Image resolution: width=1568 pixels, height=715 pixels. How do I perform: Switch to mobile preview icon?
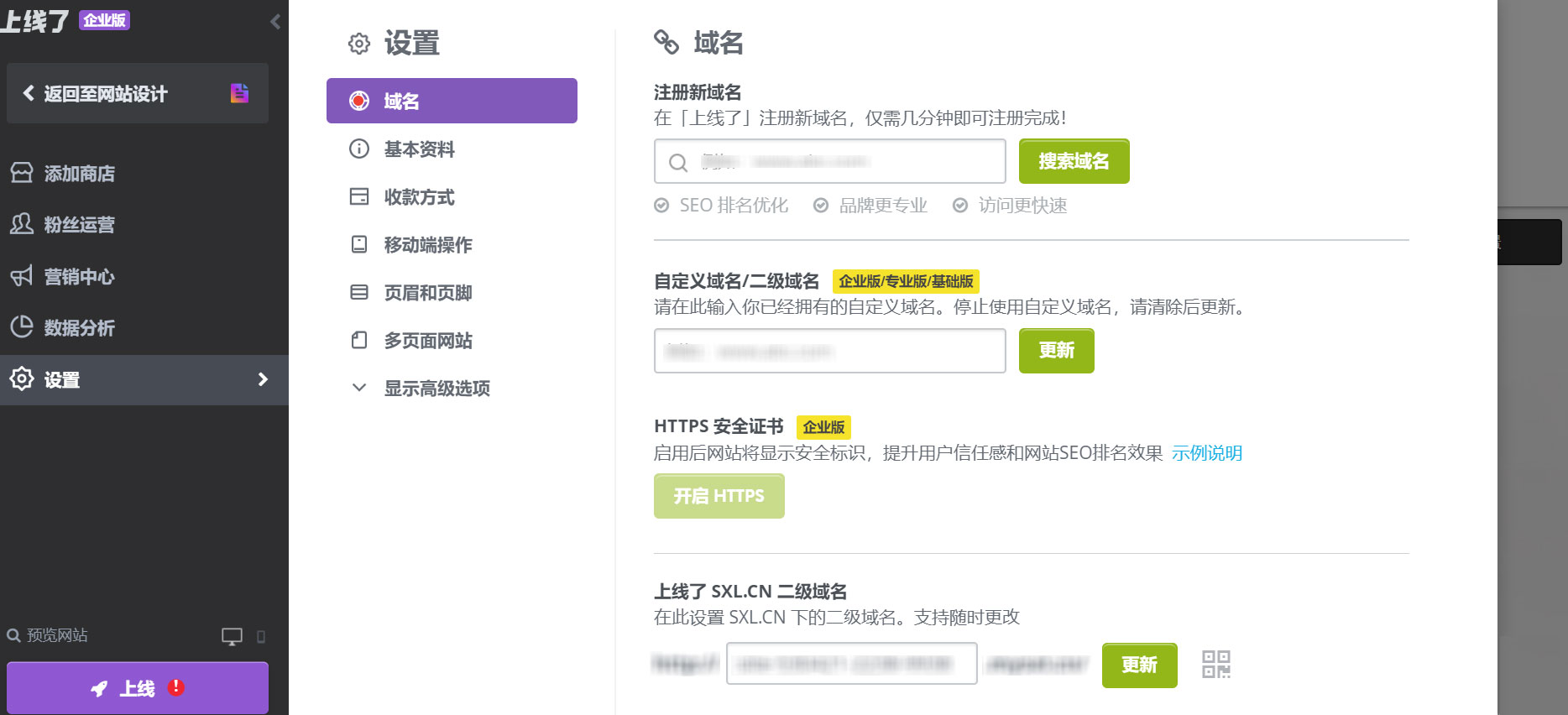261,637
